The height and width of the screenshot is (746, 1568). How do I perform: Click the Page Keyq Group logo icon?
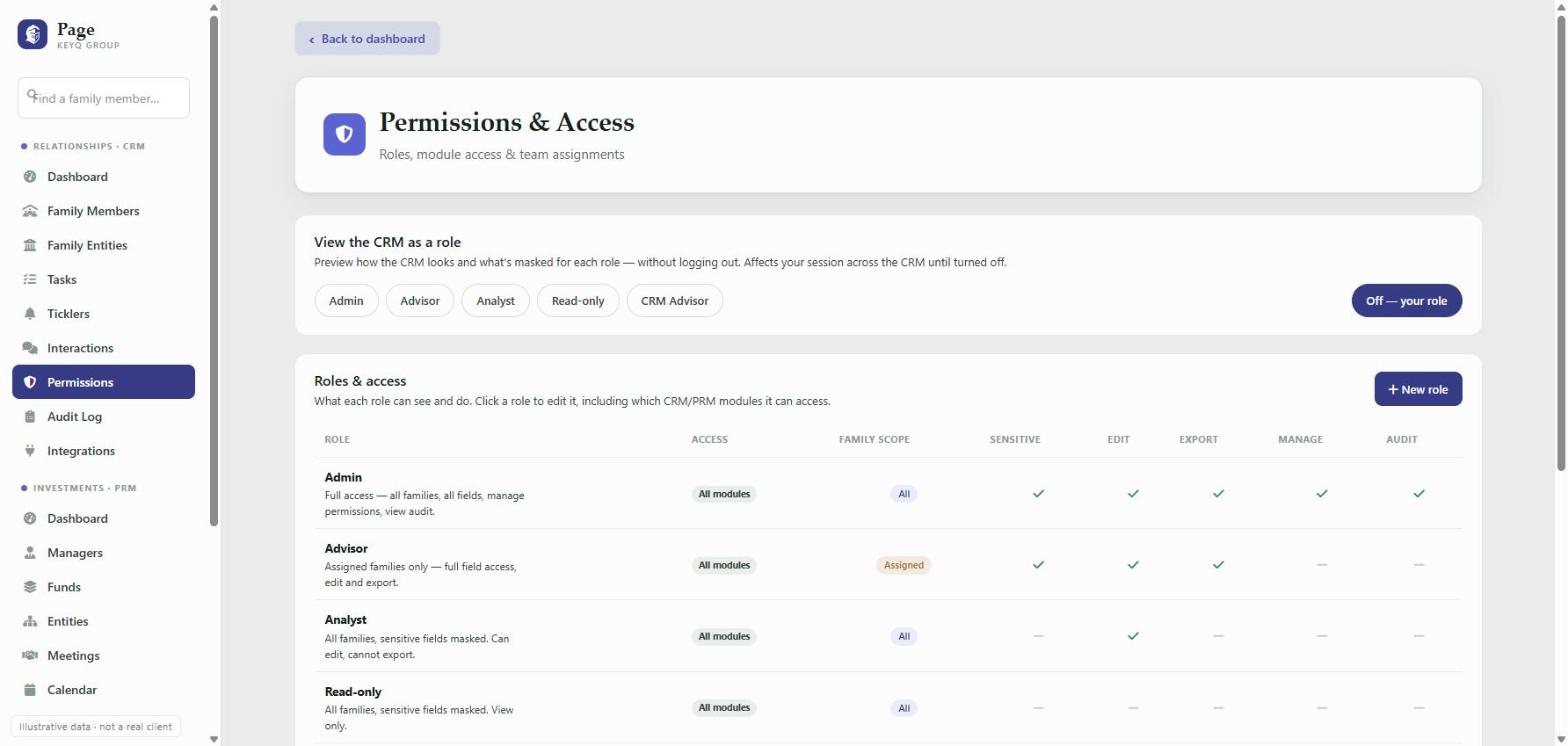32,34
